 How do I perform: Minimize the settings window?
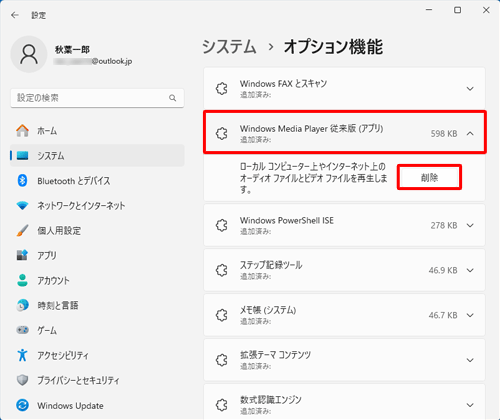point(429,10)
